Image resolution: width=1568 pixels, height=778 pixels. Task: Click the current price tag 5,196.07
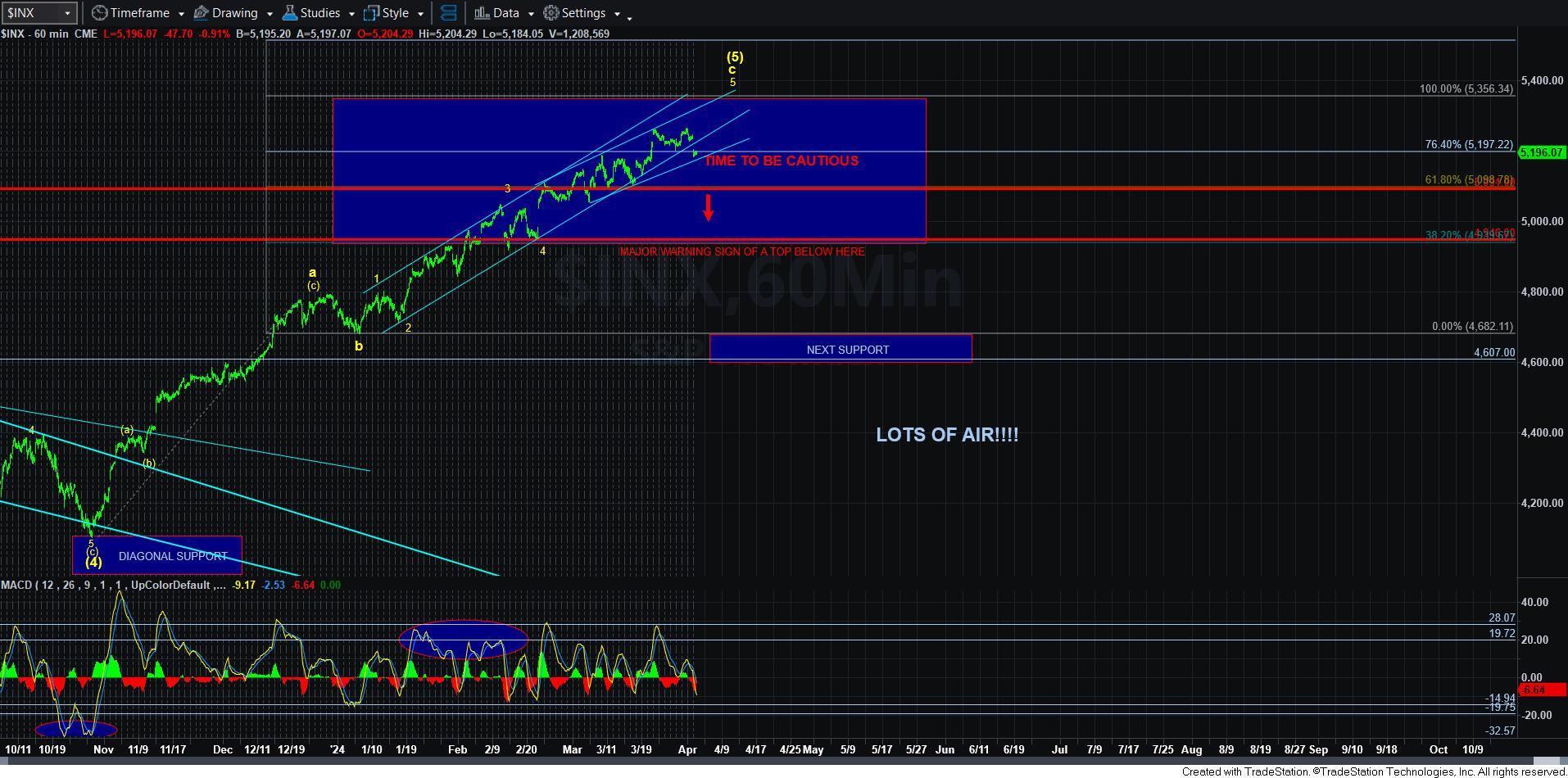[x=1541, y=152]
